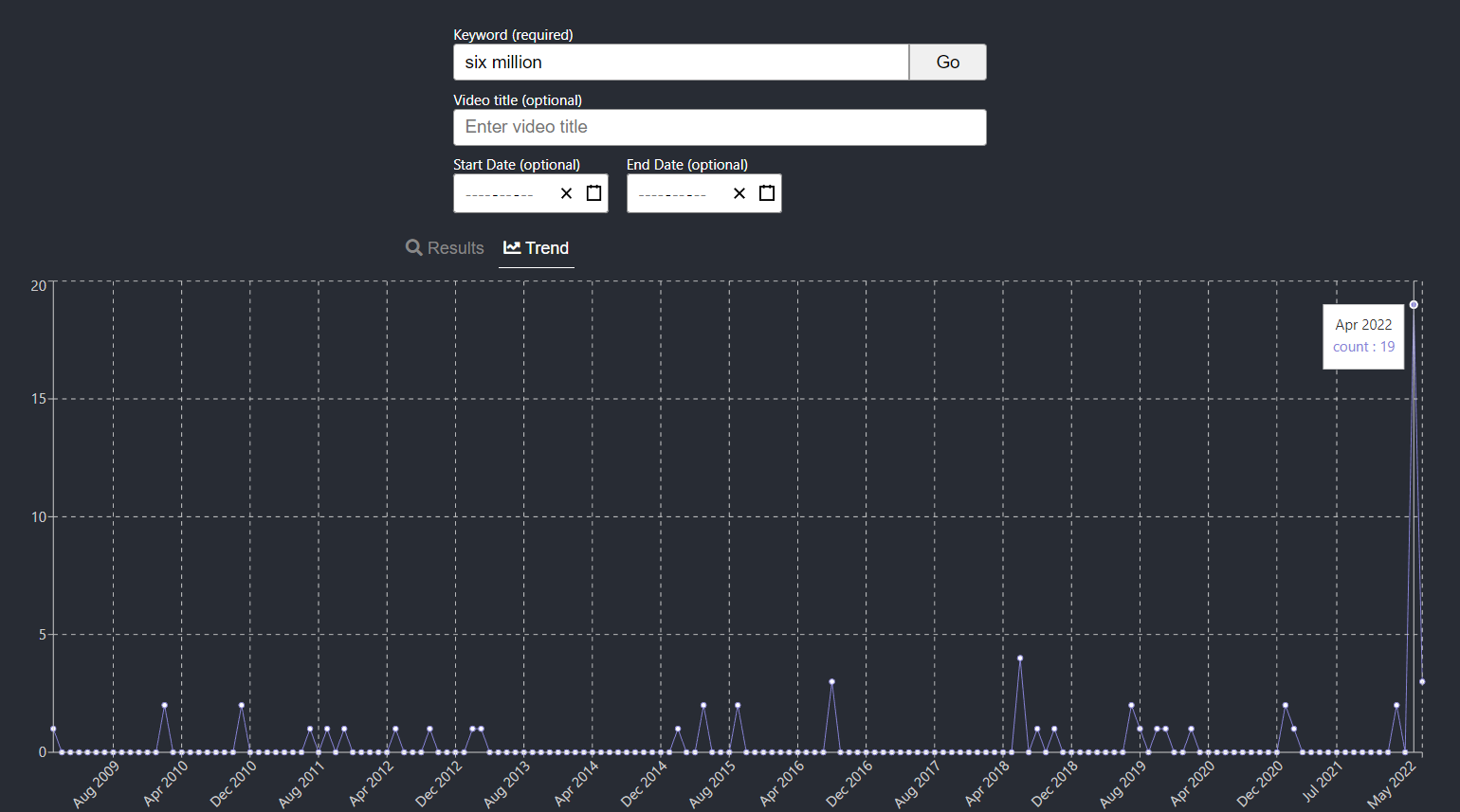
Task: Open the End Date calendar picker icon
Action: tap(767, 193)
